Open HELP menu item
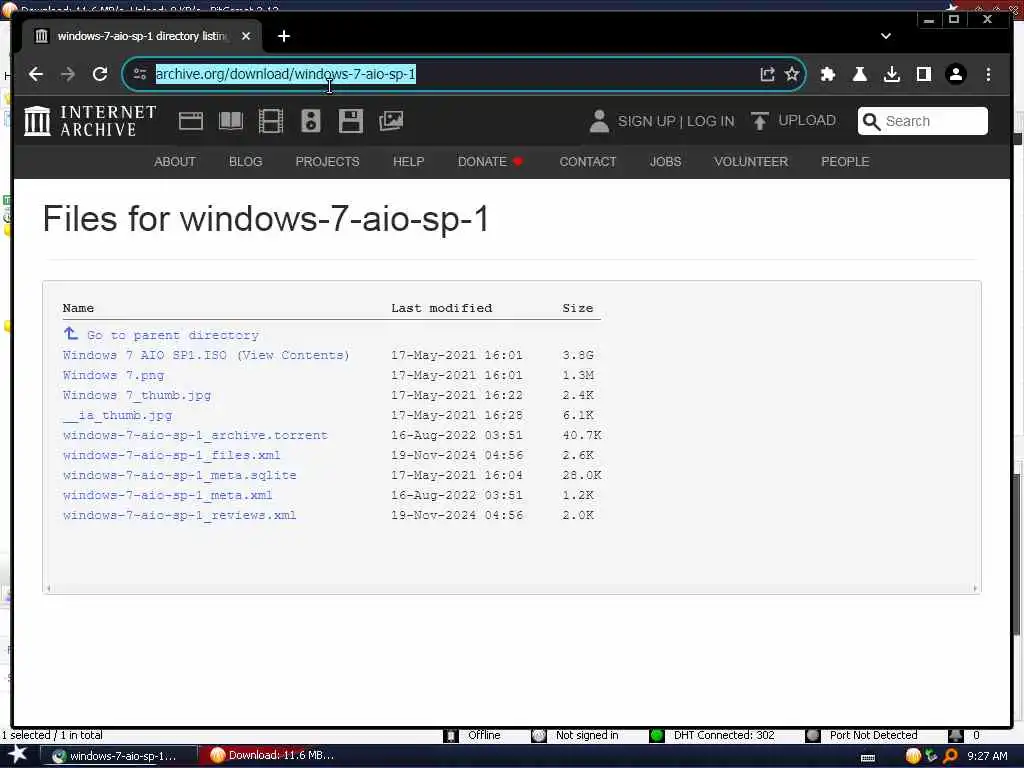This screenshot has width=1024, height=768. [x=408, y=162]
